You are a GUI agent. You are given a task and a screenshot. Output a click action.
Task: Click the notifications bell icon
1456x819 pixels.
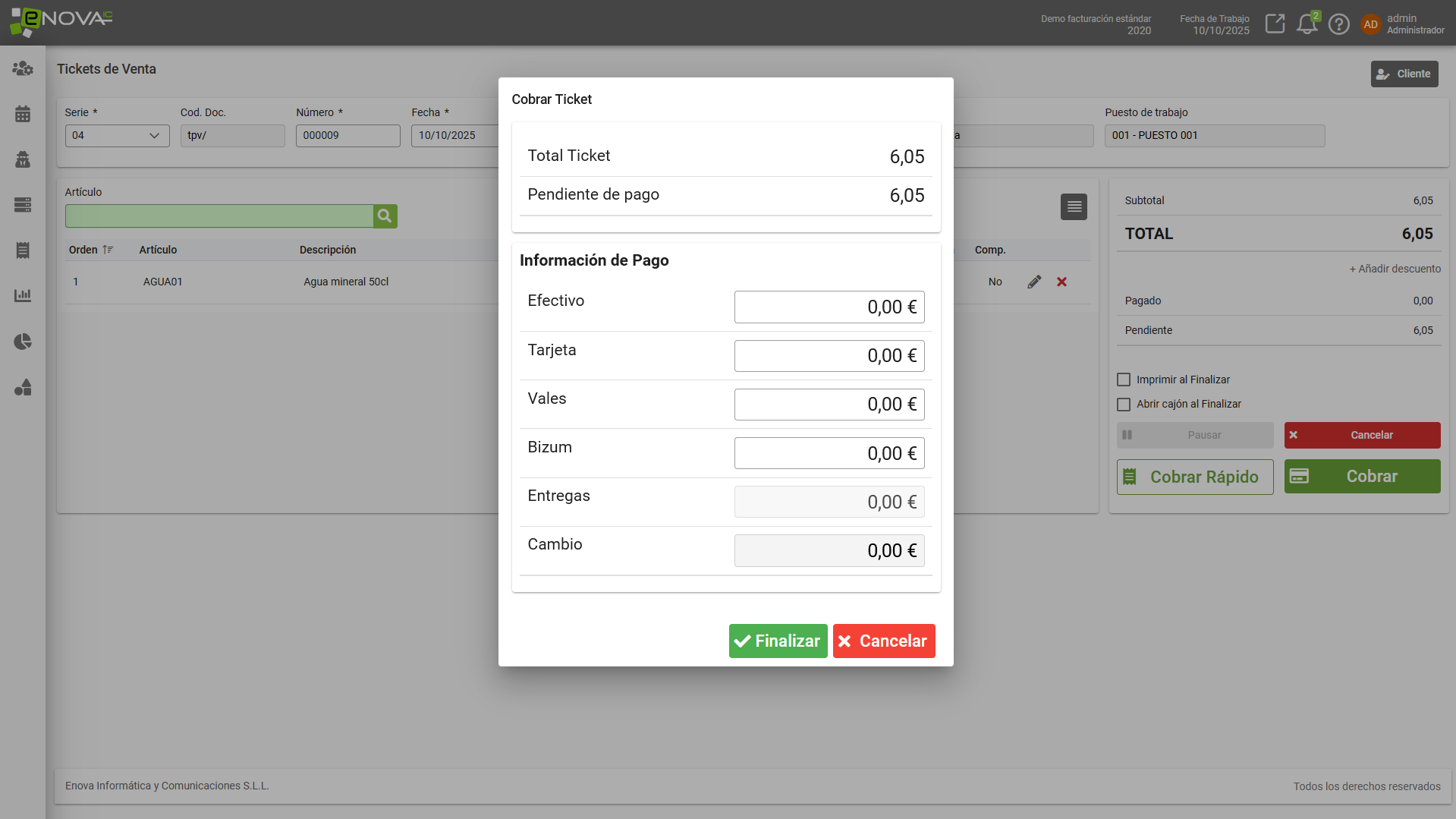(1307, 24)
